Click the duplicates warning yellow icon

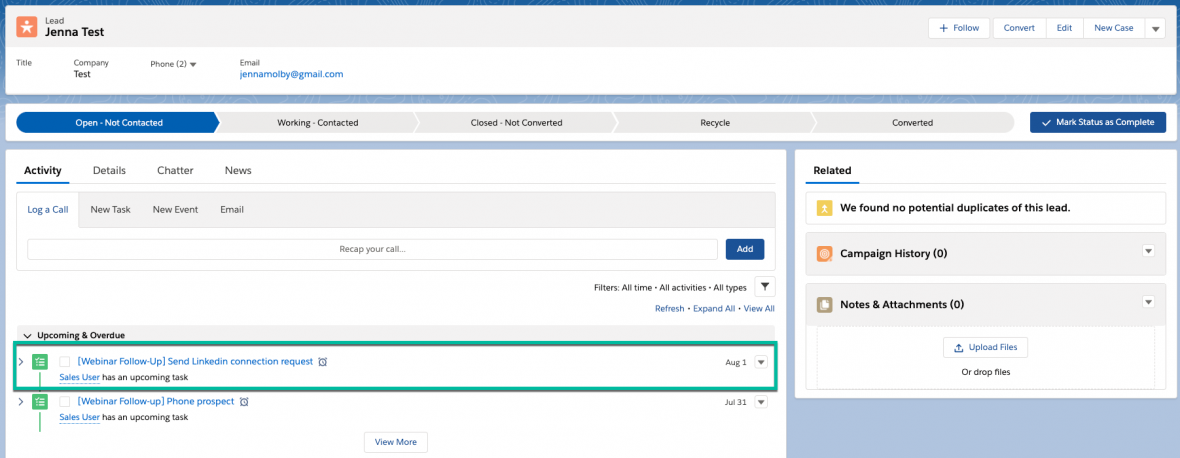[824, 208]
